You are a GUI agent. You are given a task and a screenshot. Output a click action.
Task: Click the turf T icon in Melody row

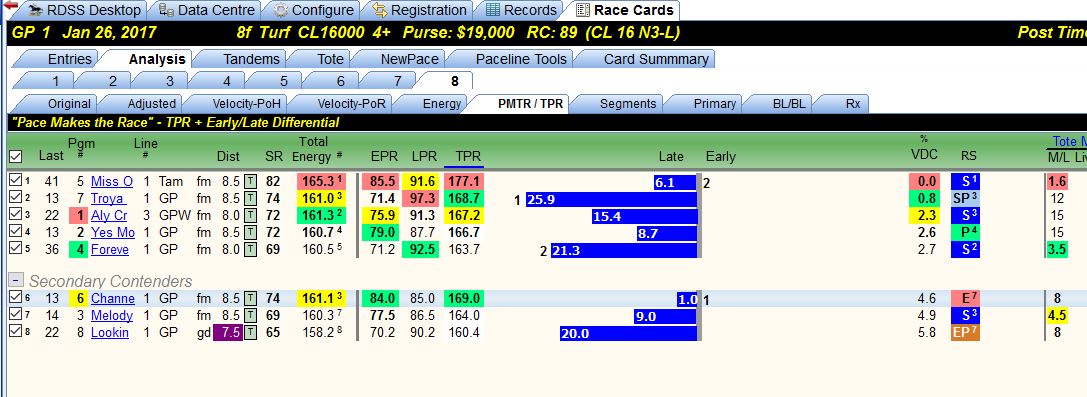pos(251,315)
